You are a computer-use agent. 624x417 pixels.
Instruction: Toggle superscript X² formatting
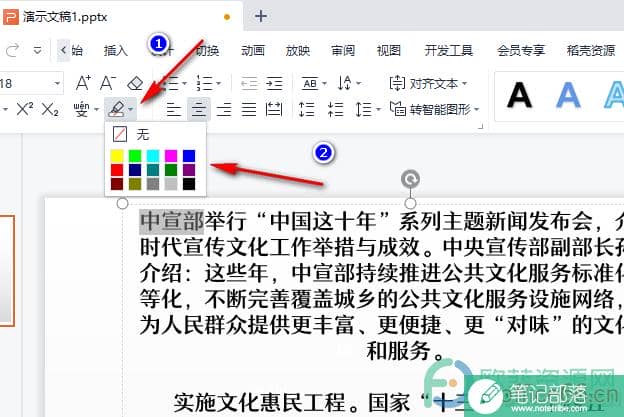pos(24,109)
